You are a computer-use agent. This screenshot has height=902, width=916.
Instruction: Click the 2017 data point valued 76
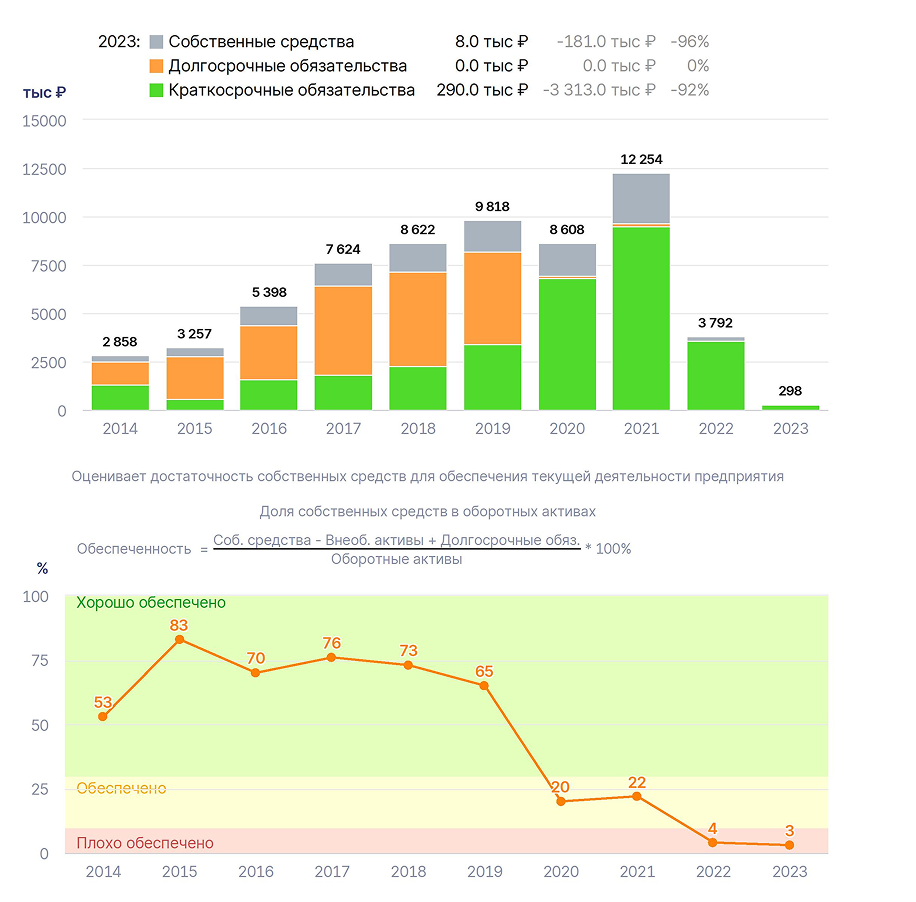pyautogui.click(x=331, y=658)
